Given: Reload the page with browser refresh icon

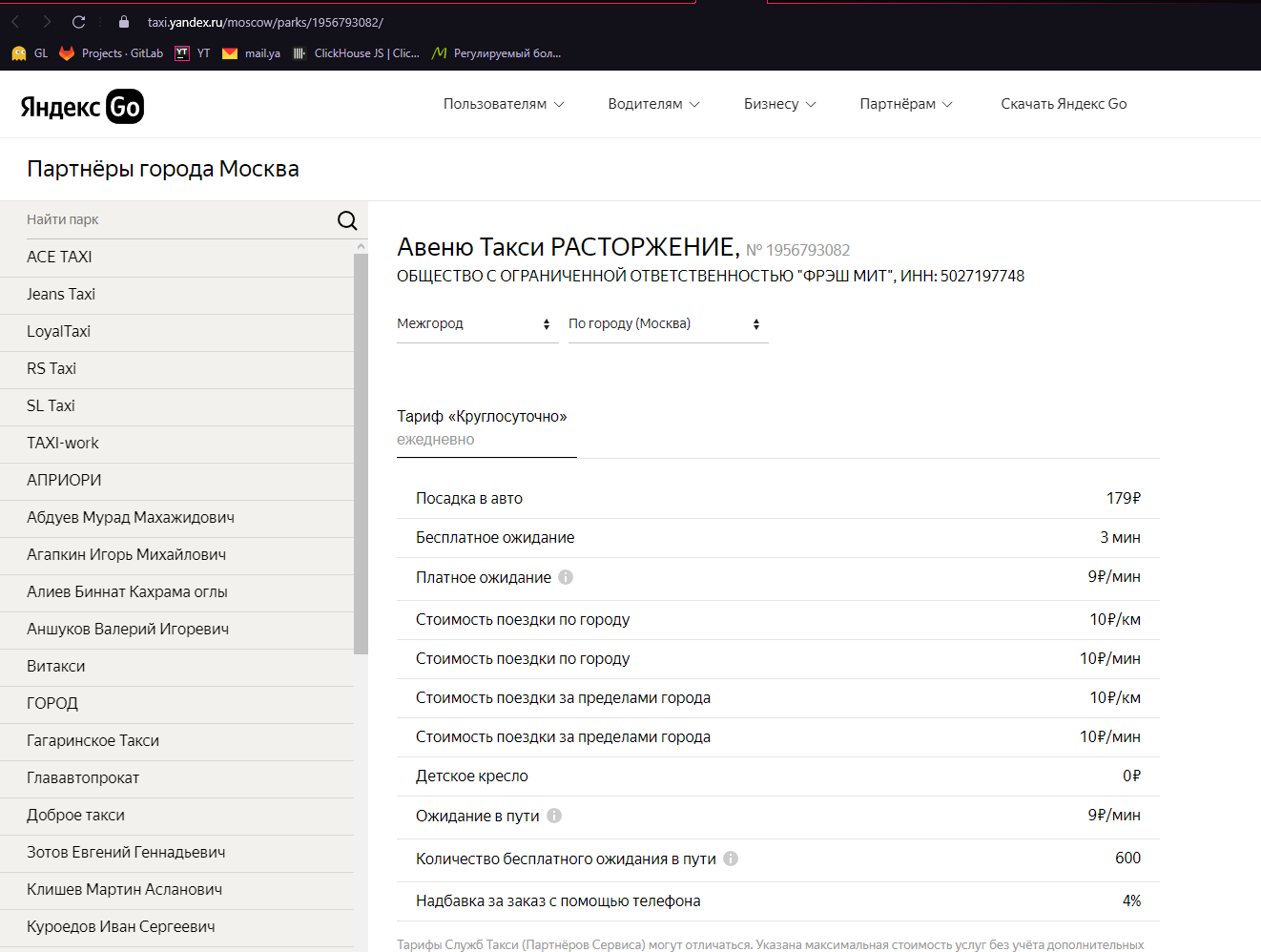Looking at the screenshot, I should click(x=78, y=22).
